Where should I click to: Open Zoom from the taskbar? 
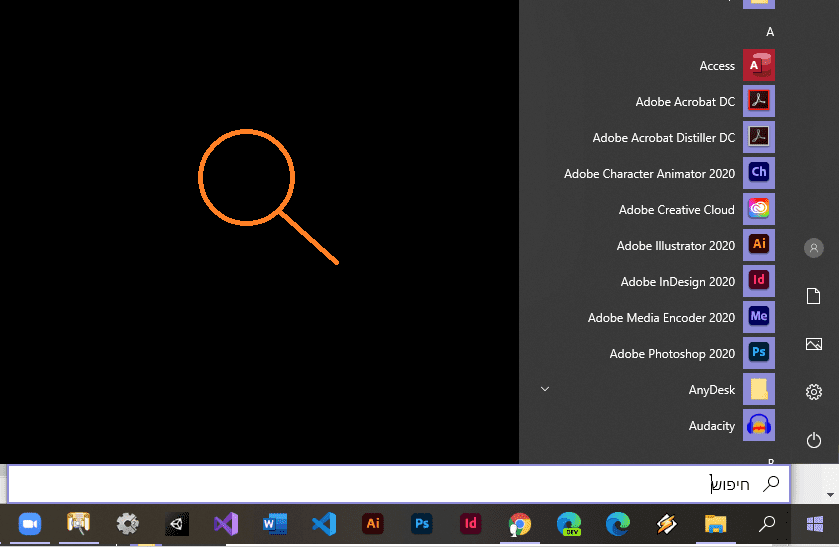coord(30,523)
